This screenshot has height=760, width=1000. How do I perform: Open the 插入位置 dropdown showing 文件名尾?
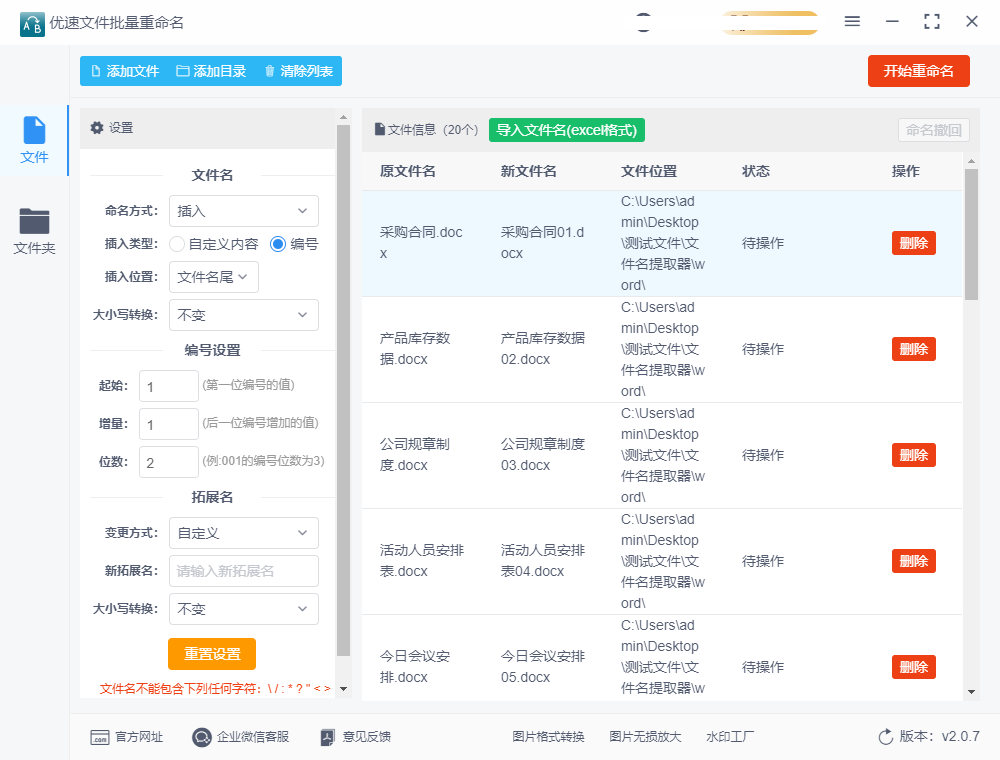click(x=214, y=277)
